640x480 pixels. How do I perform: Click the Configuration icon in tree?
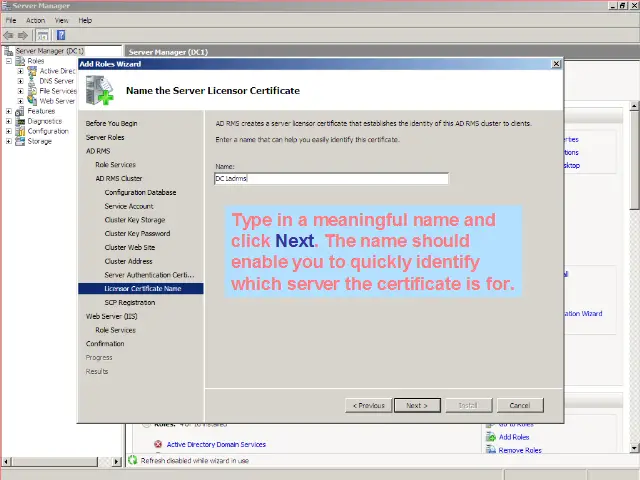[20, 131]
